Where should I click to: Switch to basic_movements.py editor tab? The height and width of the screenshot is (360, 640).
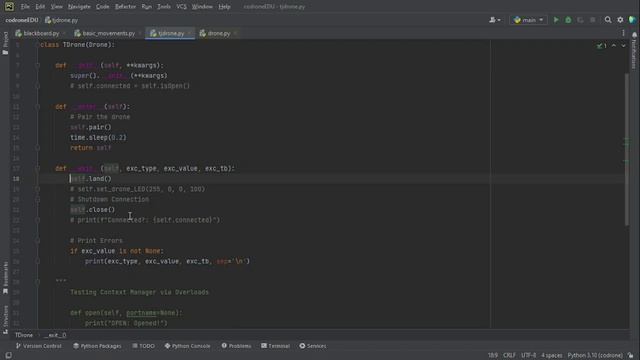[x=108, y=33]
